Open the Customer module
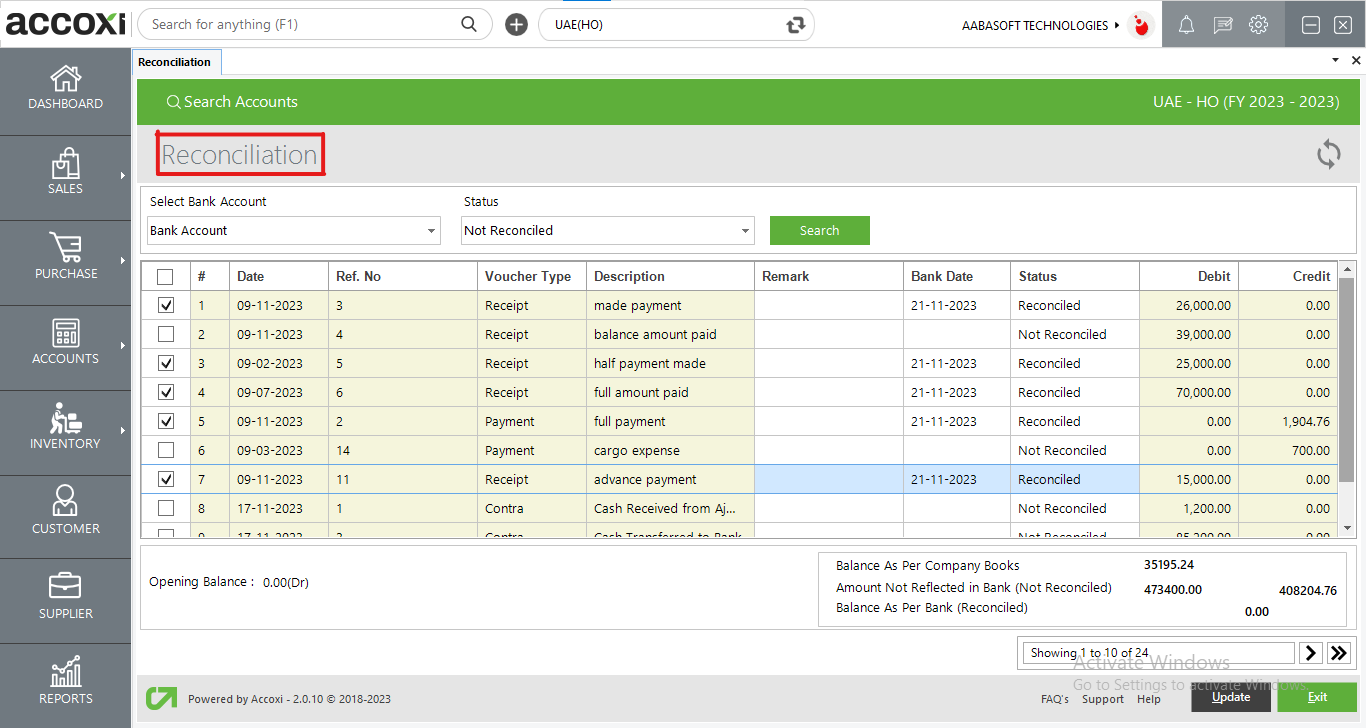1366x728 pixels. click(65, 515)
